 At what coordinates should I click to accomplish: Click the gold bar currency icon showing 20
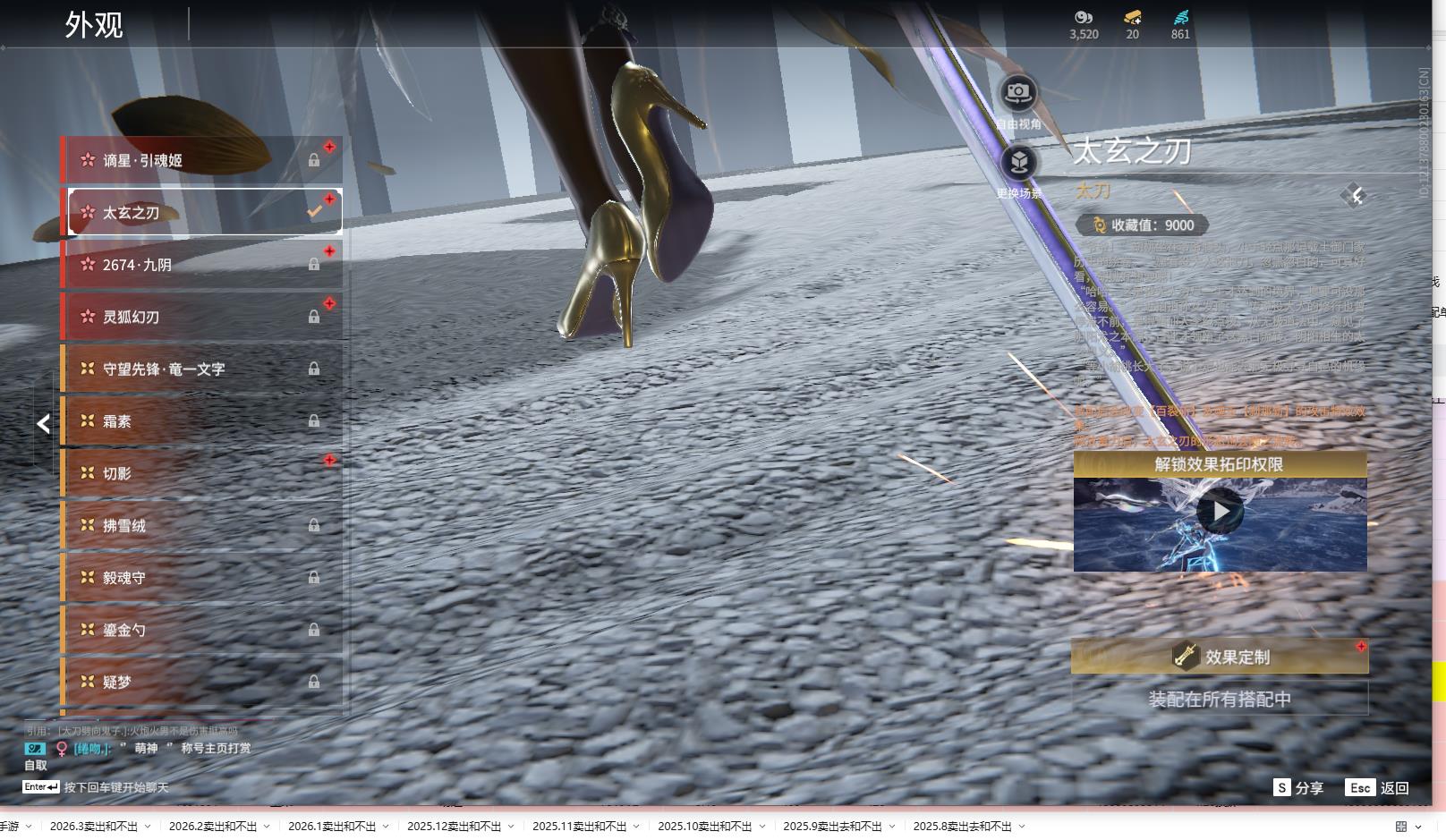click(x=1132, y=17)
